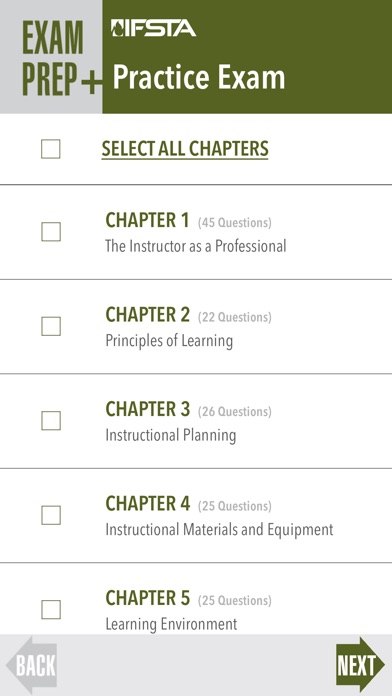Tap the Practice Exam header title
Viewport: 392px width, 696px height.
click(198, 77)
